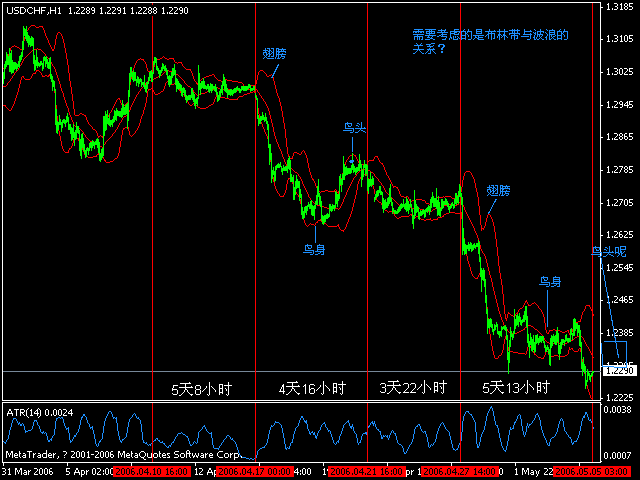This screenshot has width=640, height=480.
Task: Click the 5天8小时 duration label
Action: pyautogui.click(x=202, y=389)
